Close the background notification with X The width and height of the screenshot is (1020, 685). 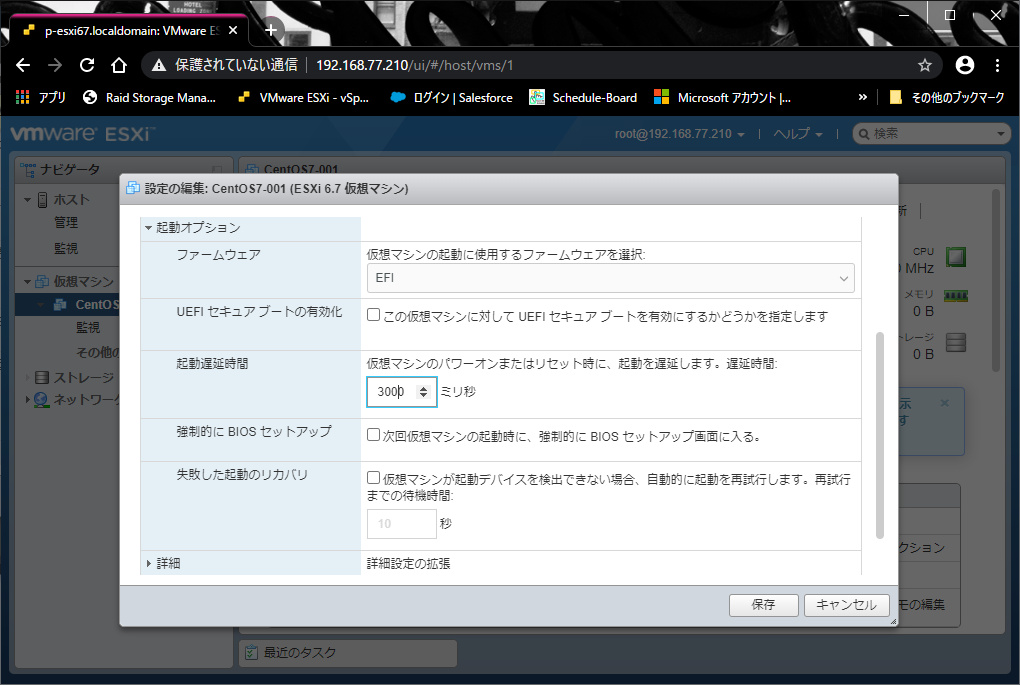pyautogui.click(x=945, y=403)
